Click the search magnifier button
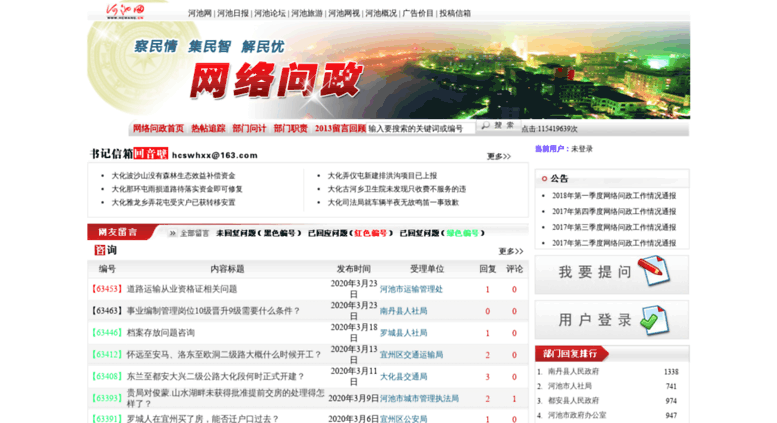 [x=498, y=126]
